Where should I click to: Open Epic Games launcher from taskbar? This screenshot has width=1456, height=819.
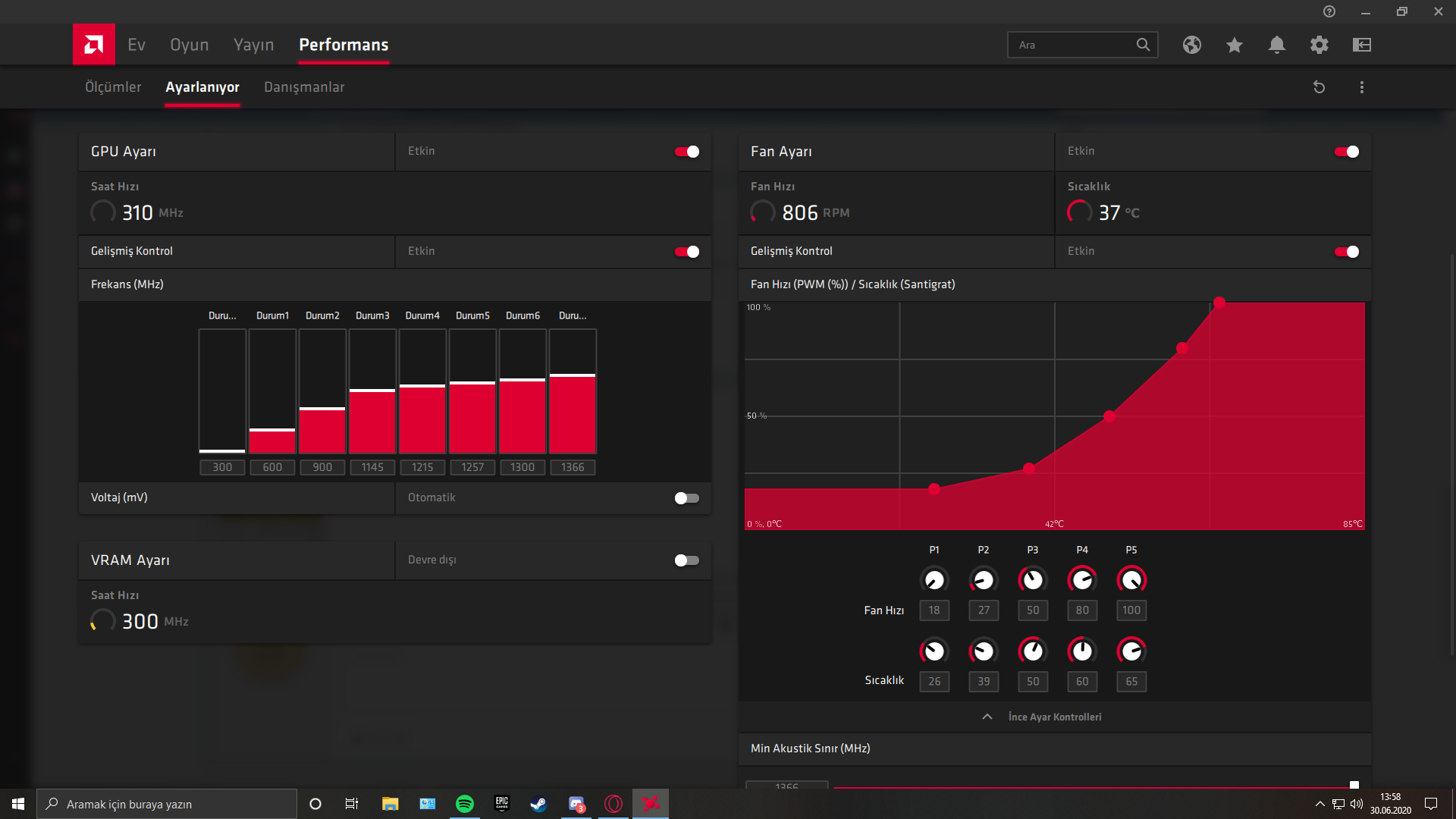502,804
